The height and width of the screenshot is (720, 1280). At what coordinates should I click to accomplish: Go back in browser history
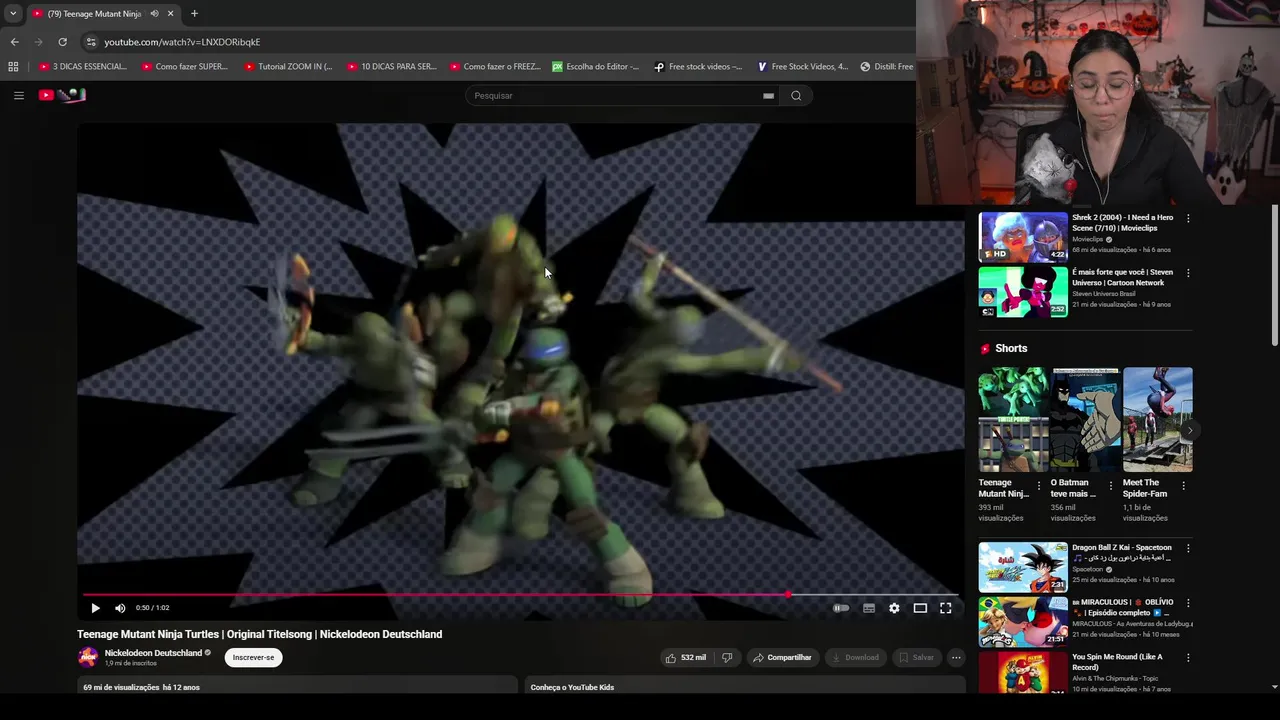click(14, 42)
